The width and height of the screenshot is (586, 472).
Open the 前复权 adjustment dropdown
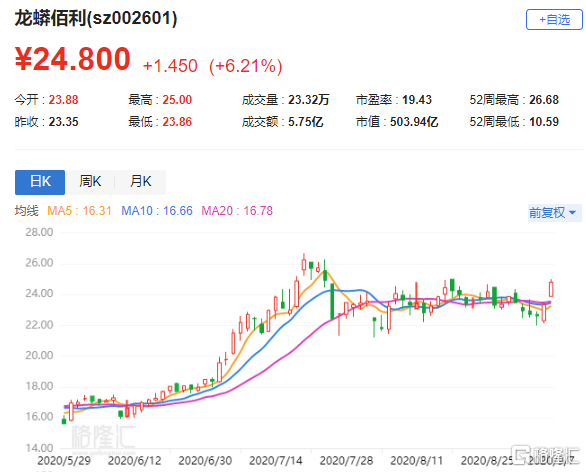click(x=554, y=213)
